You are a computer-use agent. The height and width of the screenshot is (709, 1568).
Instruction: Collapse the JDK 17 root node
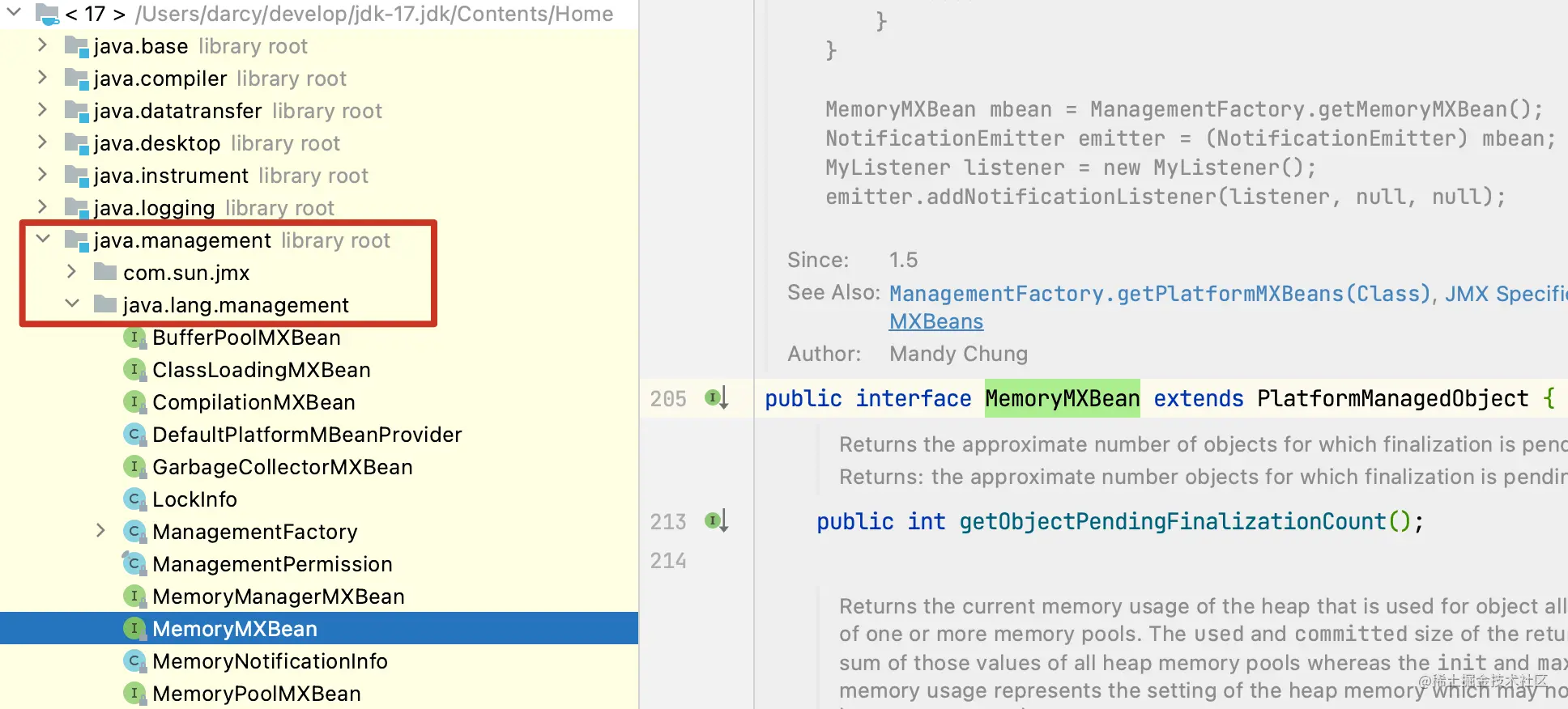click(x=14, y=12)
